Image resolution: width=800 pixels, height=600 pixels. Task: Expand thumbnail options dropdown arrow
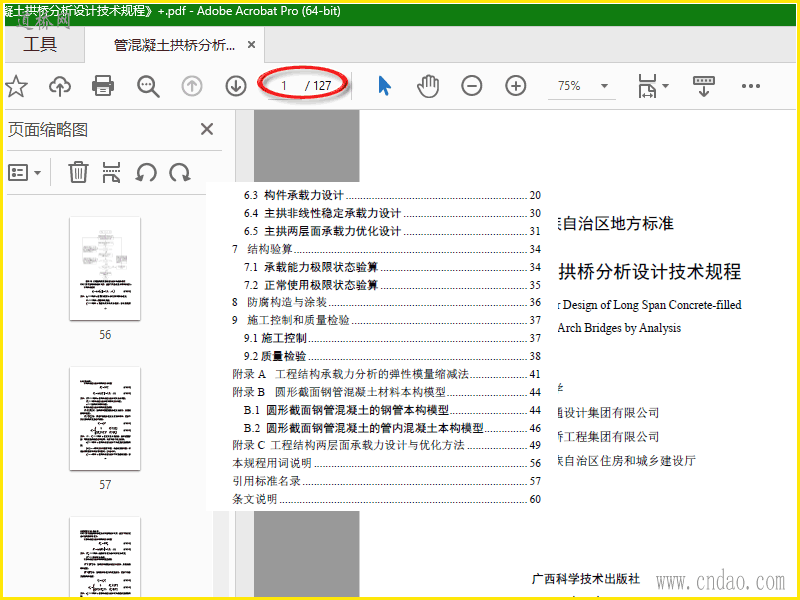(38, 173)
